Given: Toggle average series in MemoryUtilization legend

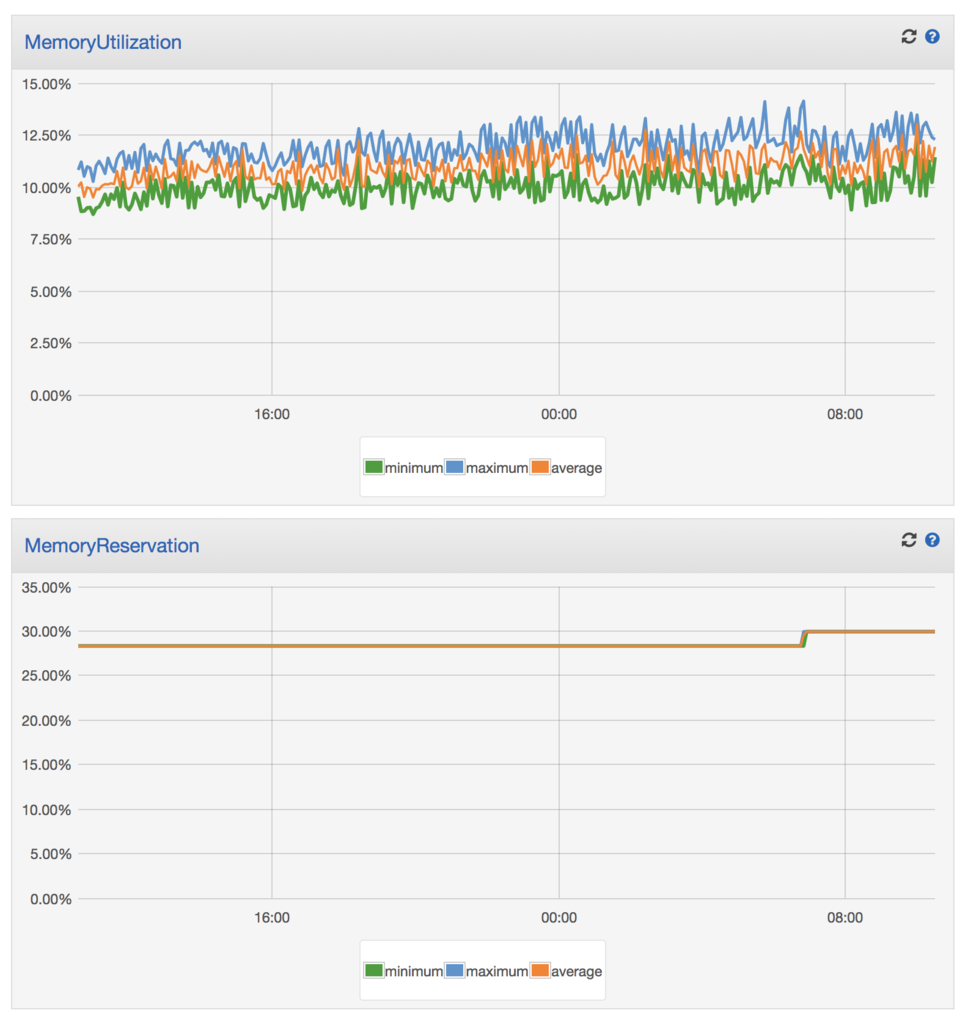Looking at the screenshot, I should [x=540, y=467].
